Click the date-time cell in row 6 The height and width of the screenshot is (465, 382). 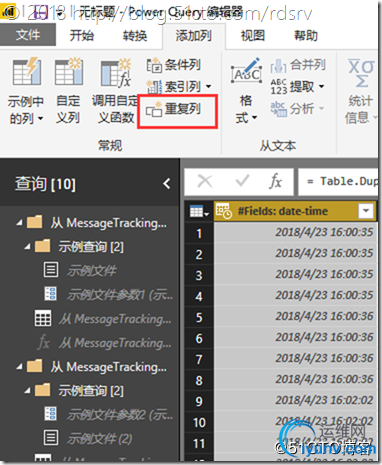296,337
